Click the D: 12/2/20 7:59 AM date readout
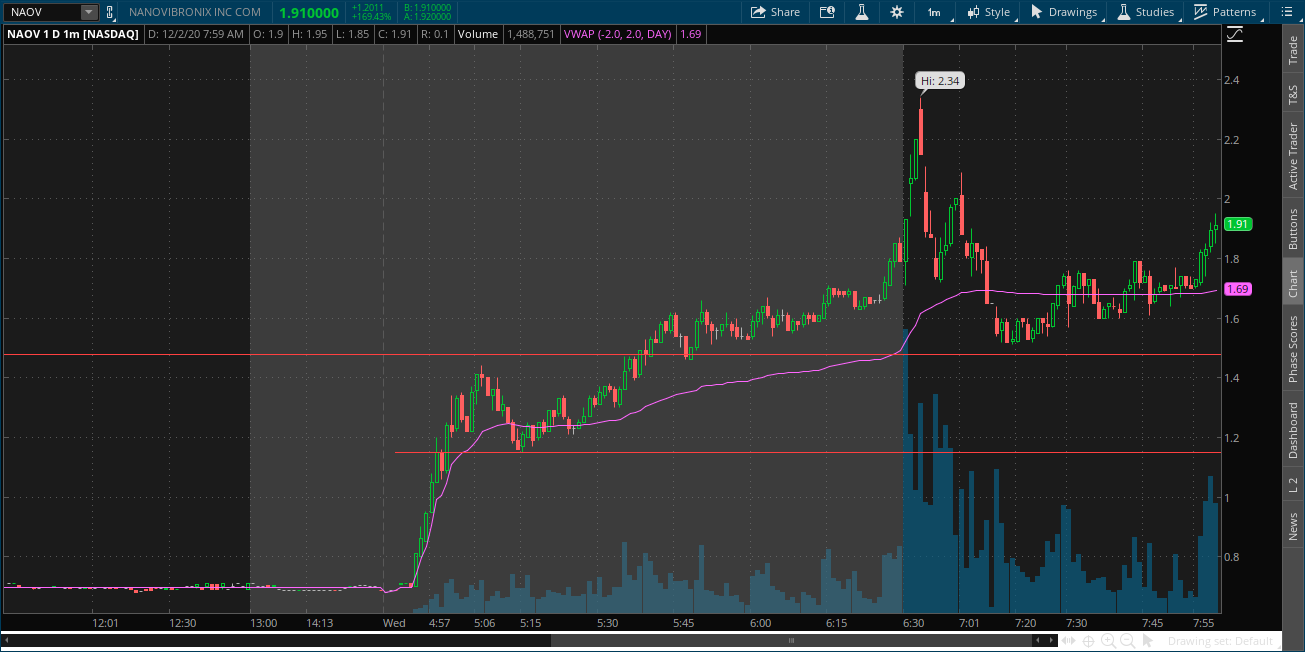Screen dimensions: 1305x652 (x=196, y=34)
